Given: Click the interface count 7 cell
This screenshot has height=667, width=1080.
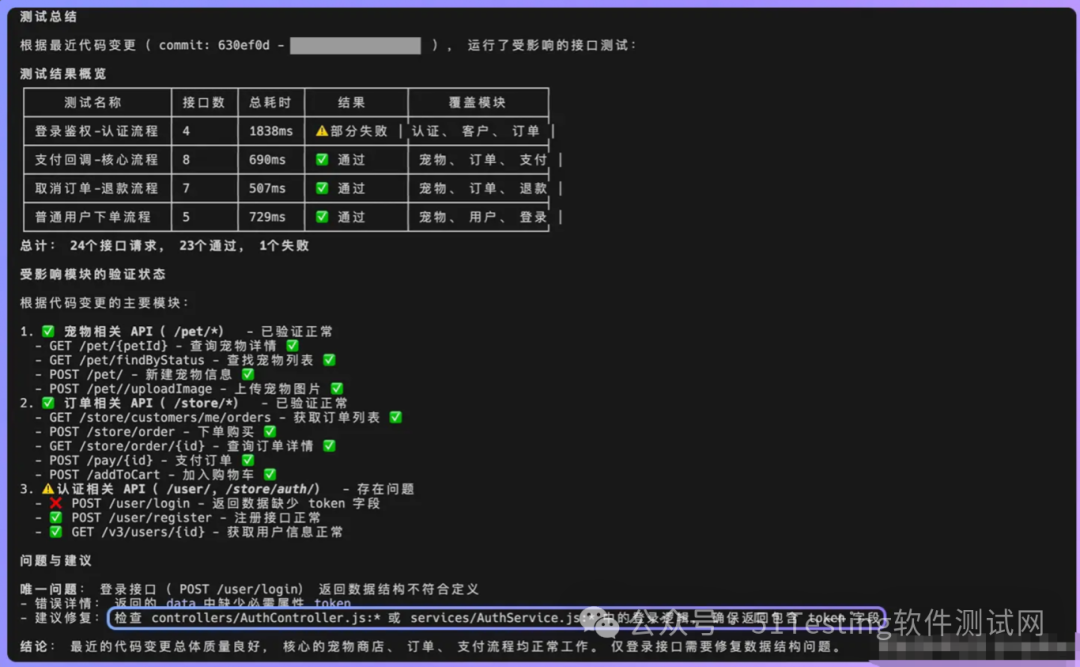Looking at the screenshot, I should point(186,188).
